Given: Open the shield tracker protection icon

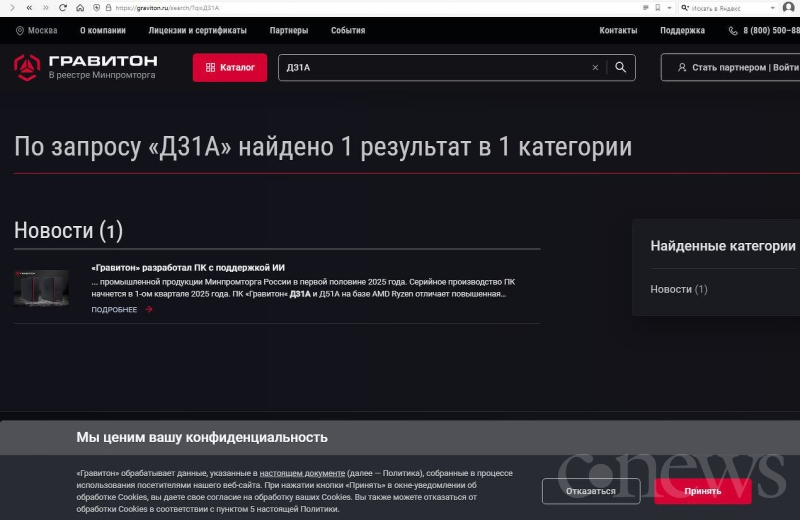Looking at the screenshot, I should (x=97, y=8).
